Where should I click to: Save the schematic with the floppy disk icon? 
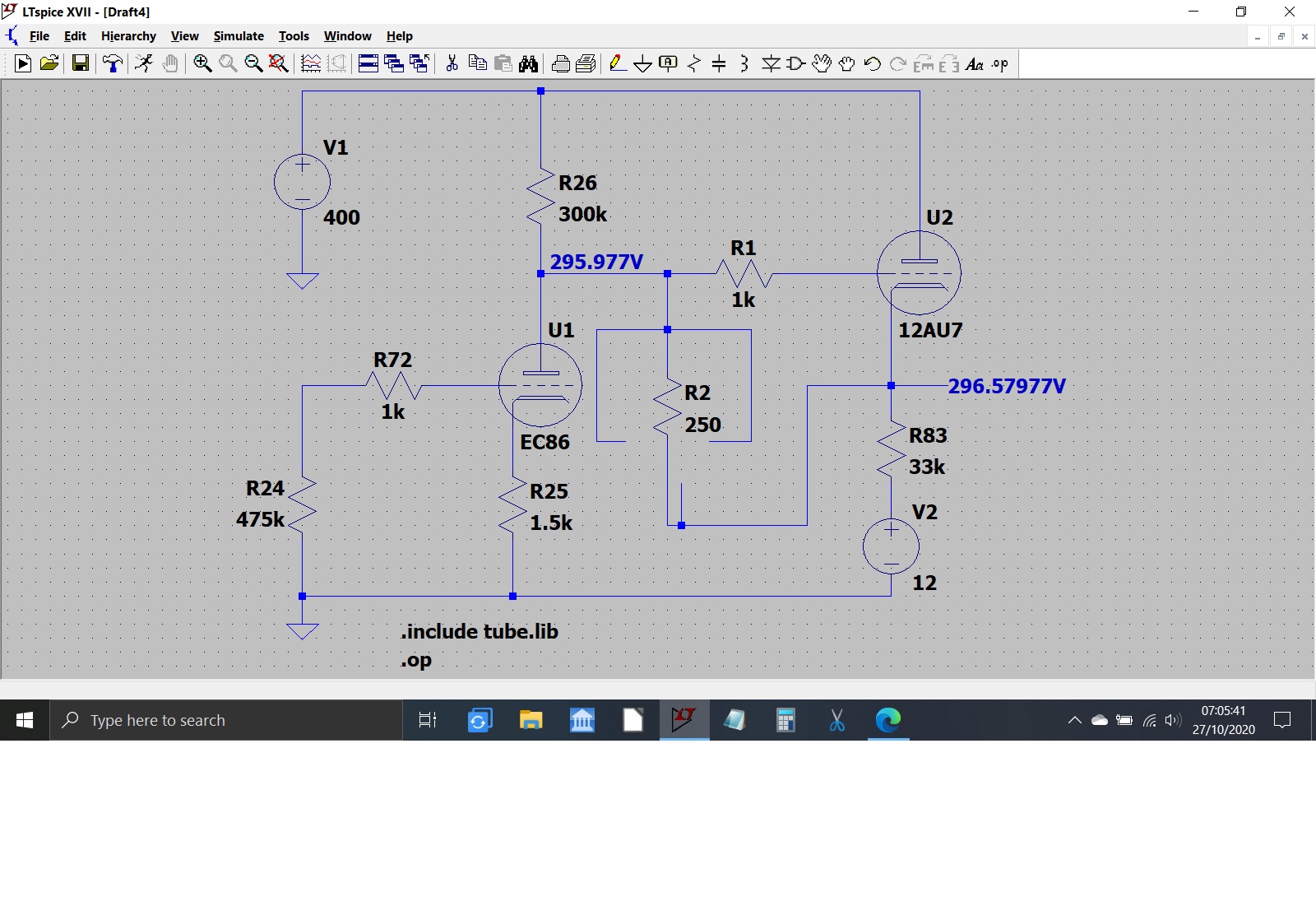tap(81, 63)
